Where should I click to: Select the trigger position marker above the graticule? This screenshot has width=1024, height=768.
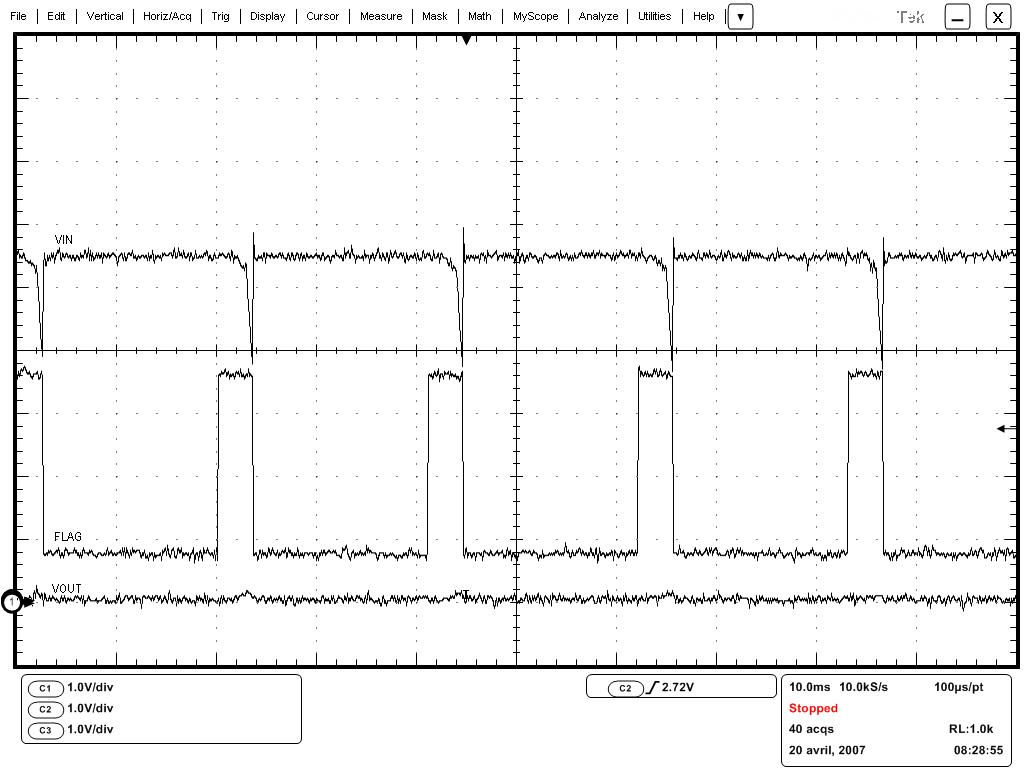(x=466, y=40)
